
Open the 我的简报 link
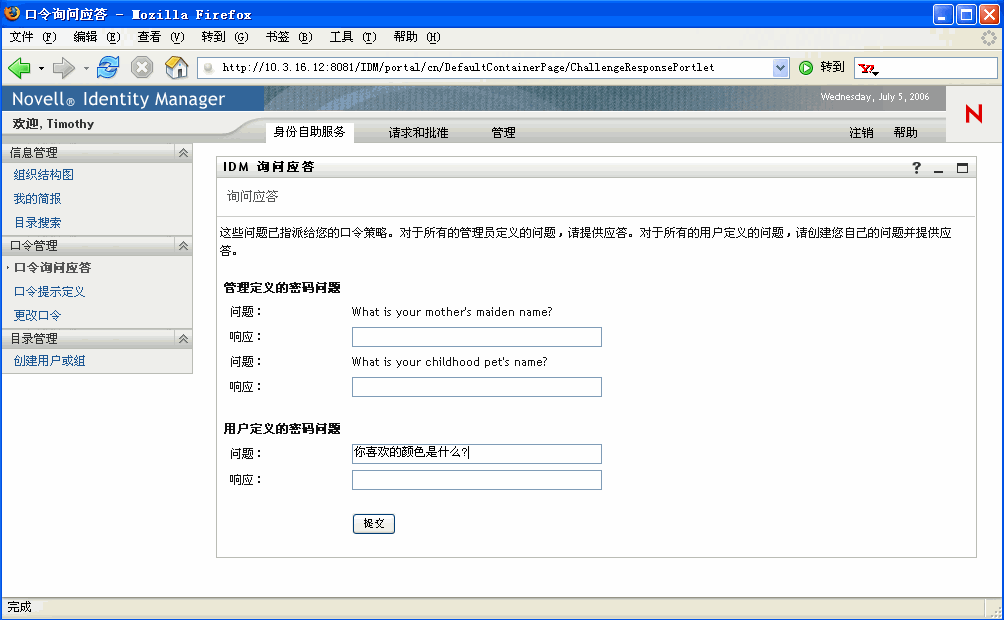(37, 199)
